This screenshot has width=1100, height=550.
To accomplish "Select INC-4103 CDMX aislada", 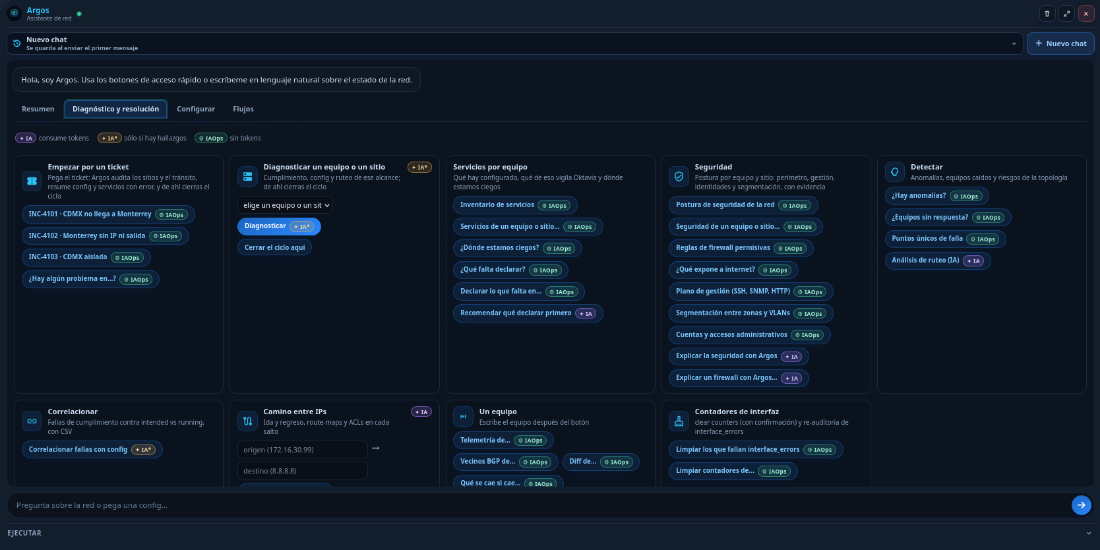I will coord(86,257).
